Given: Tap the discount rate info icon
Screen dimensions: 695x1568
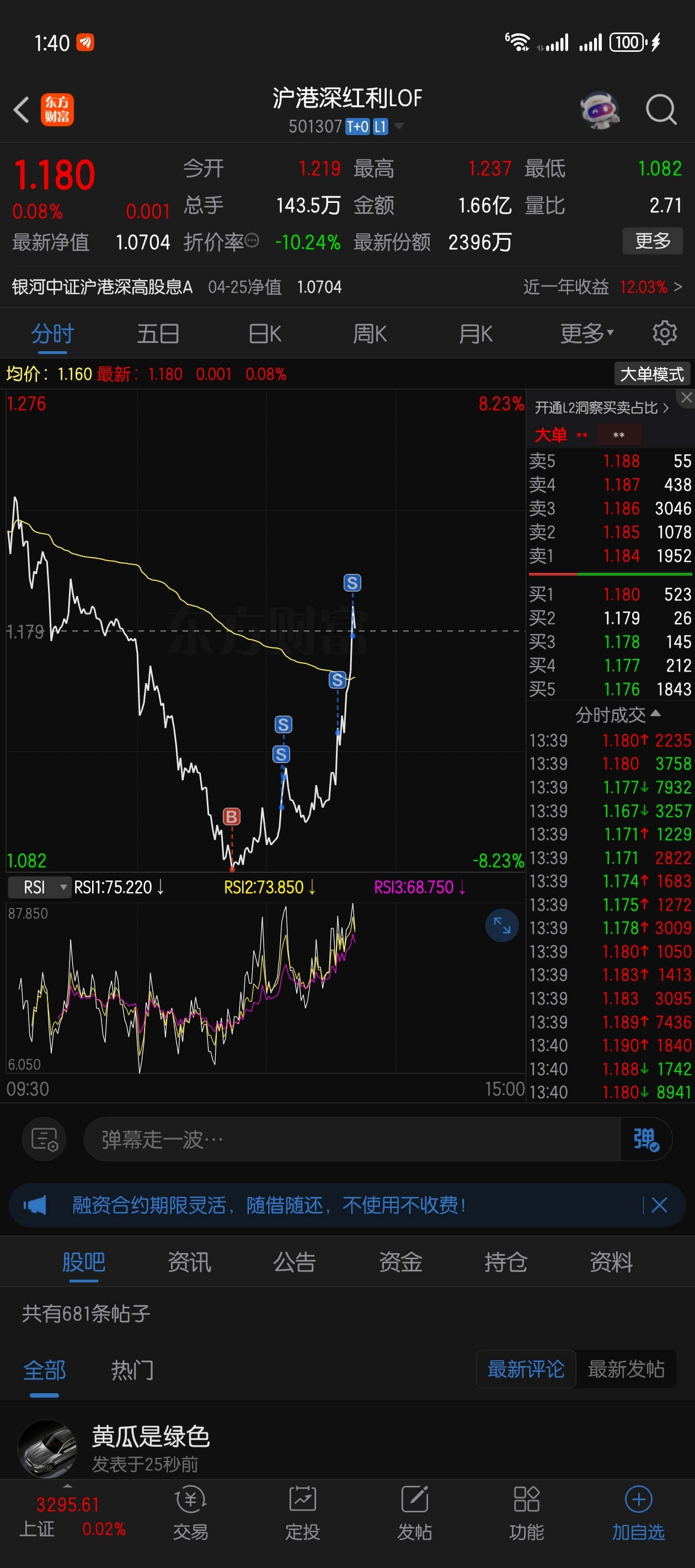Looking at the screenshot, I should click(252, 241).
